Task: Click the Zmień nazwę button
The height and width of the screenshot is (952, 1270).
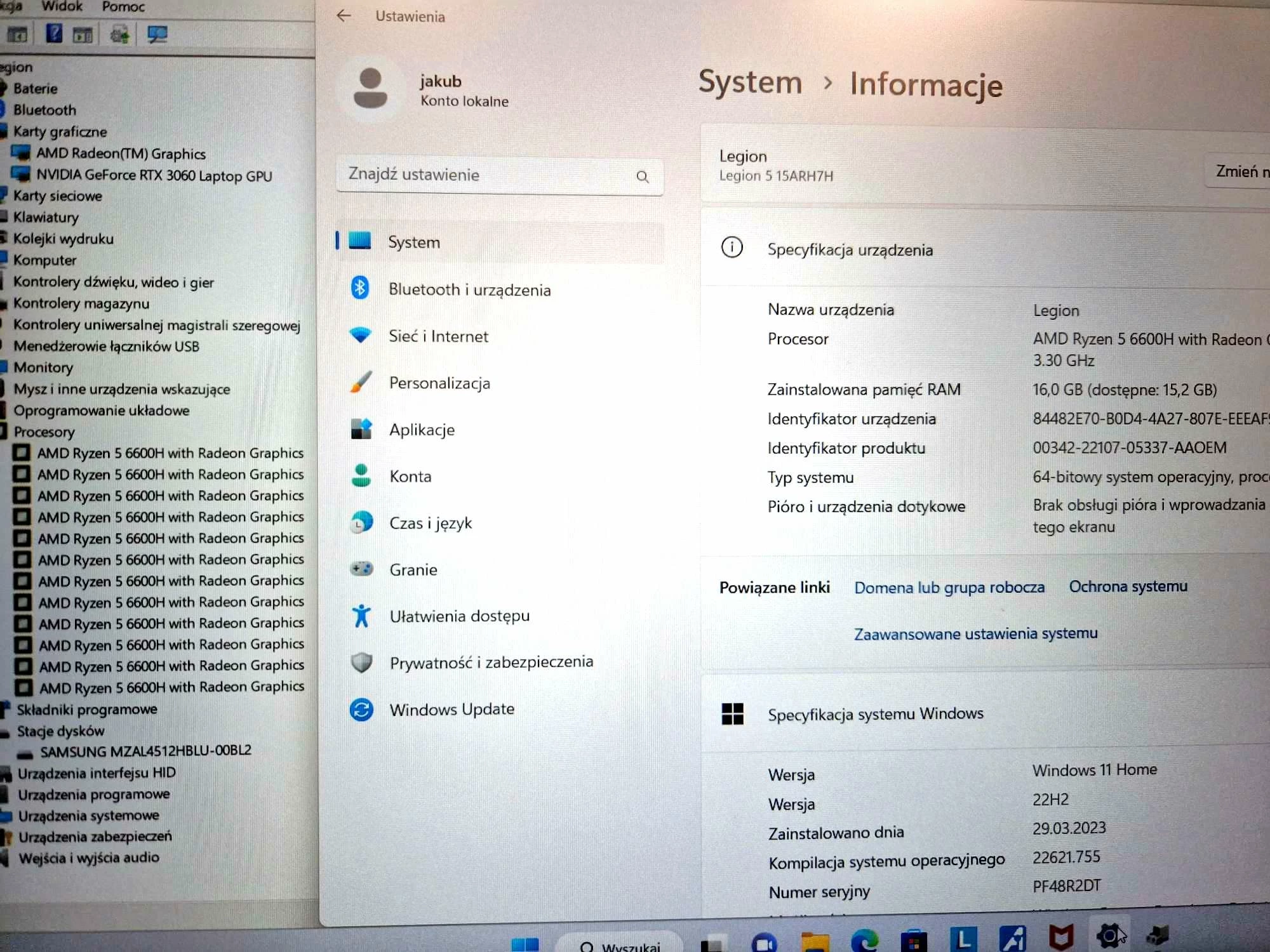Action: [x=1238, y=171]
